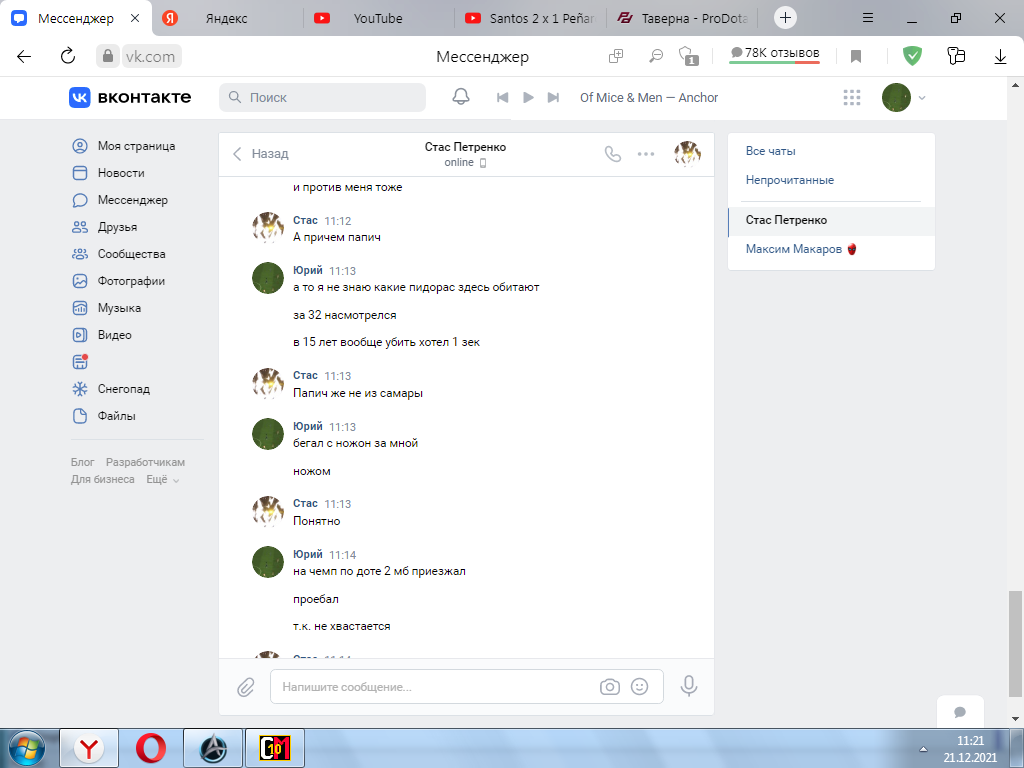Open Друзья in the left sidebar

[x=117, y=227]
